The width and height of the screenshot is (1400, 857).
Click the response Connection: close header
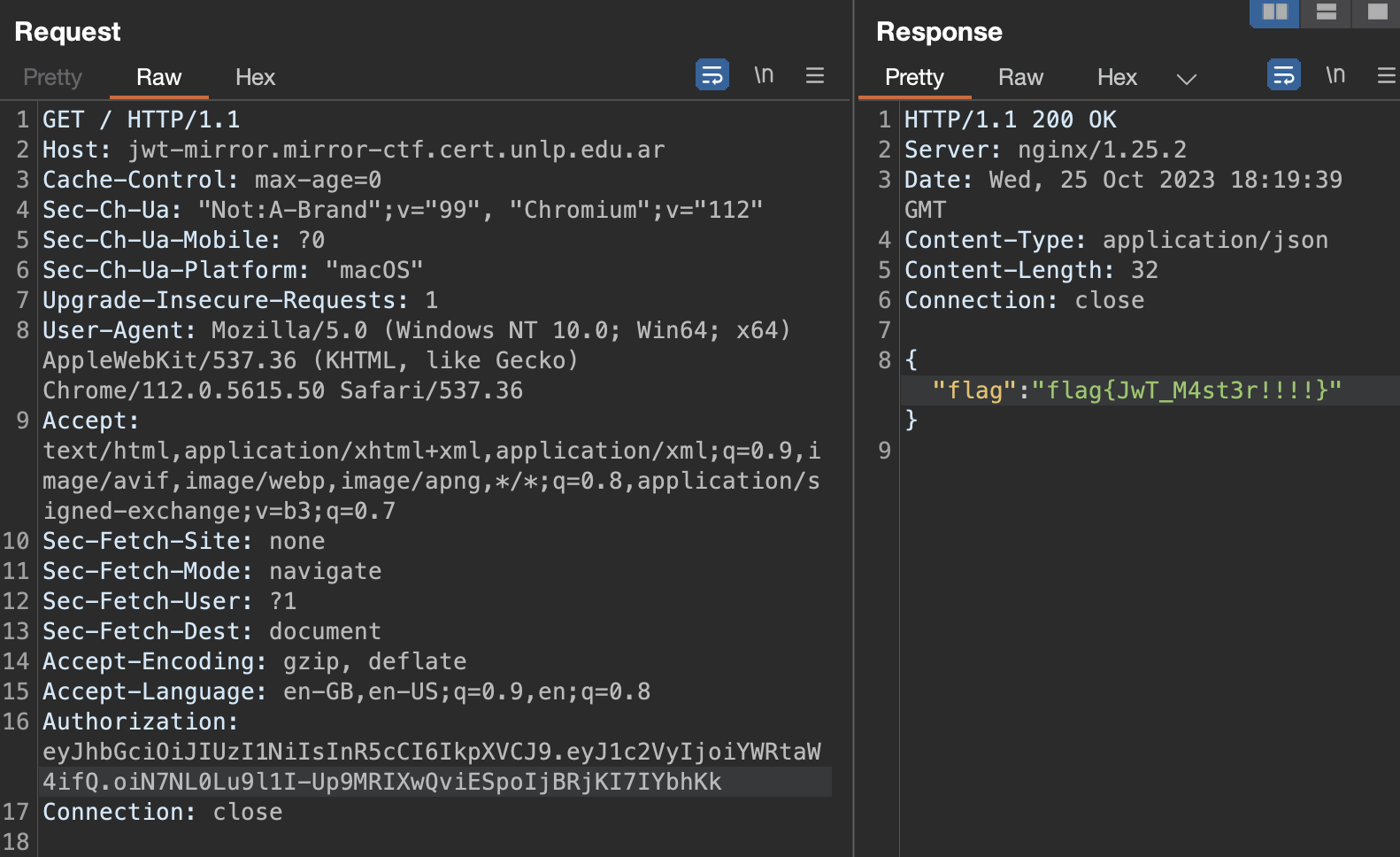point(1025,300)
